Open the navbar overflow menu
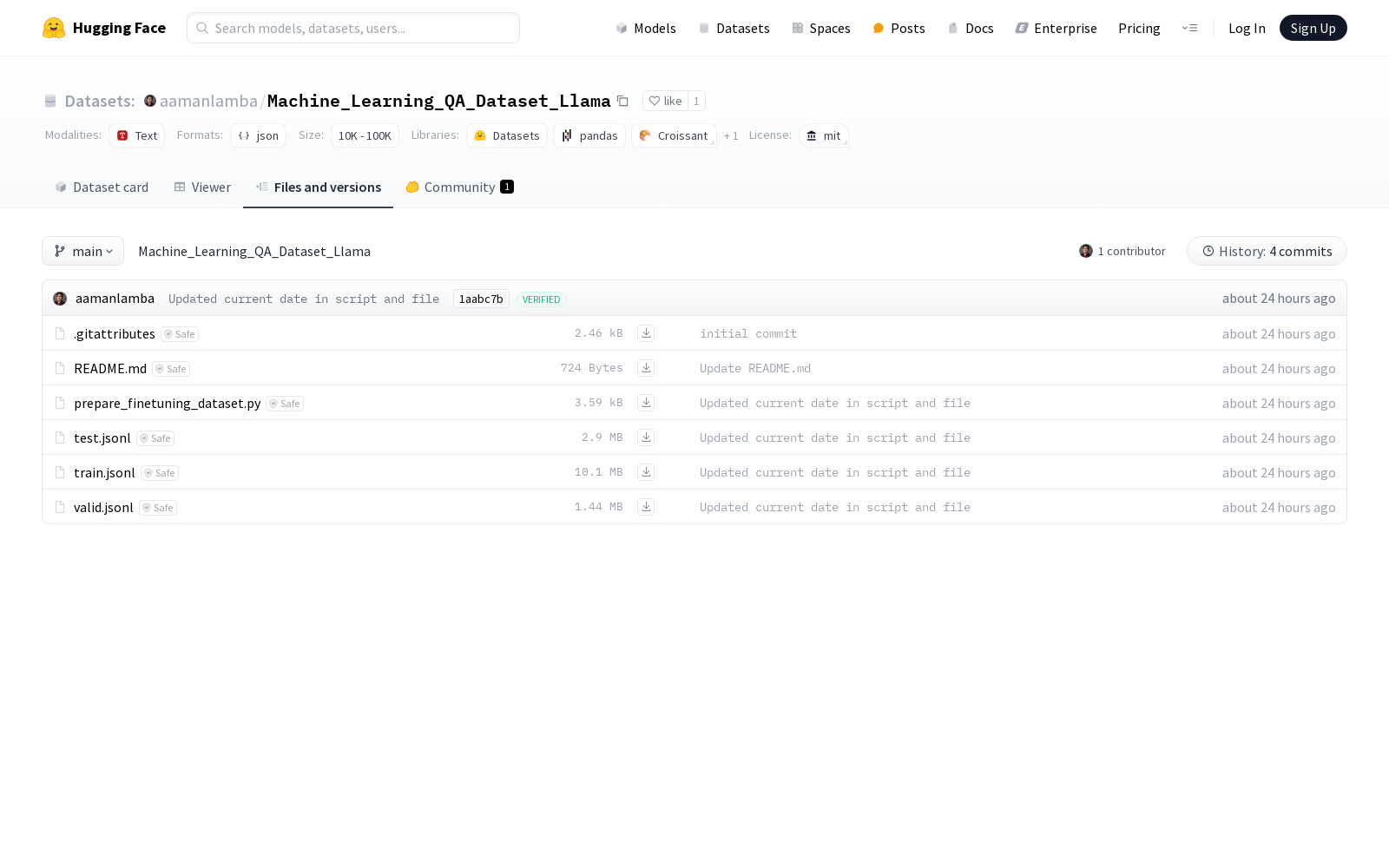This screenshot has width=1389, height=868. [1190, 28]
